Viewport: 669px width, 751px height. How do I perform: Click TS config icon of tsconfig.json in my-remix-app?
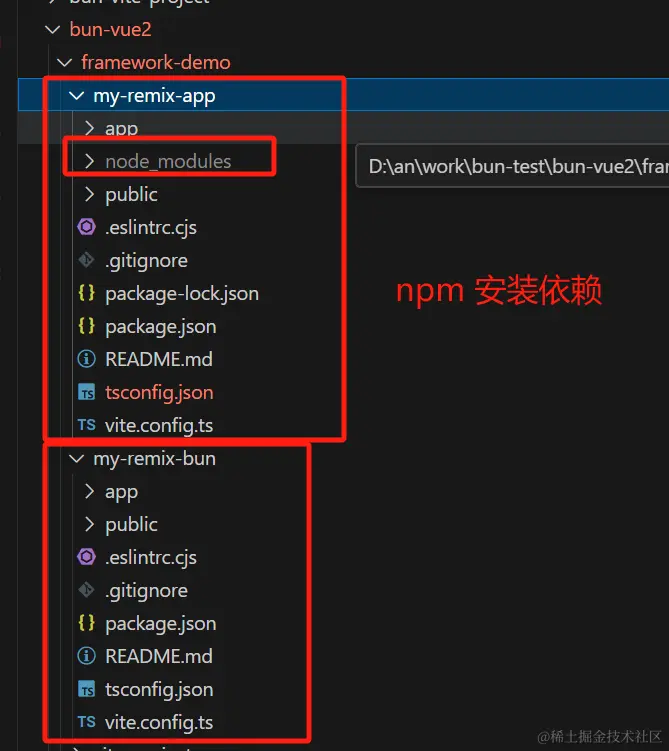pos(87,393)
